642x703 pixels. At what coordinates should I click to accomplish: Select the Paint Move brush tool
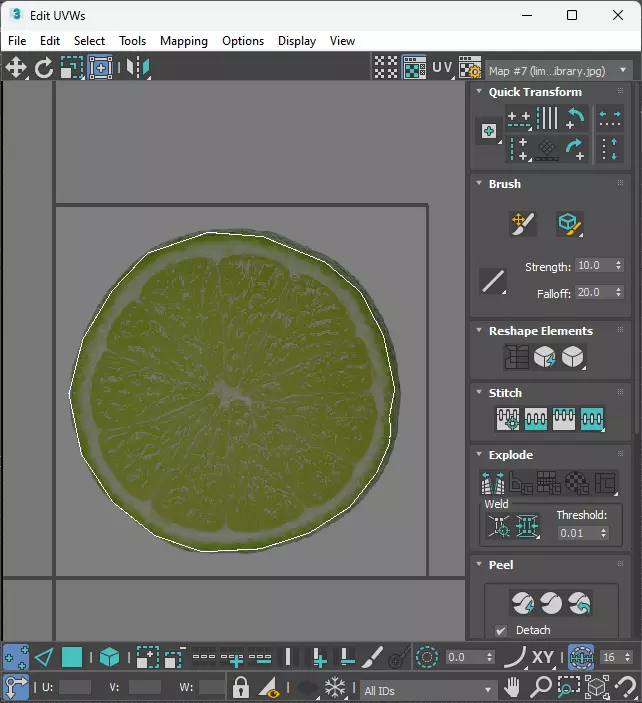point(523,223)
